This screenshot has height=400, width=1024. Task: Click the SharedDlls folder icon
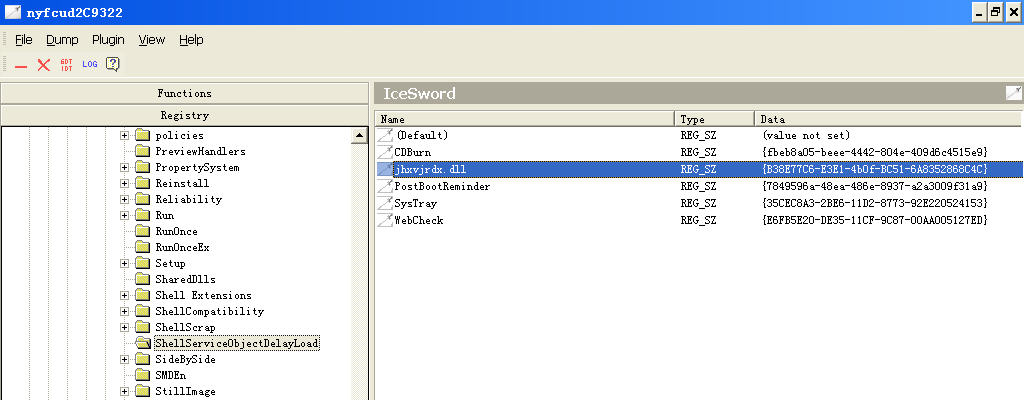pos(142,279)
